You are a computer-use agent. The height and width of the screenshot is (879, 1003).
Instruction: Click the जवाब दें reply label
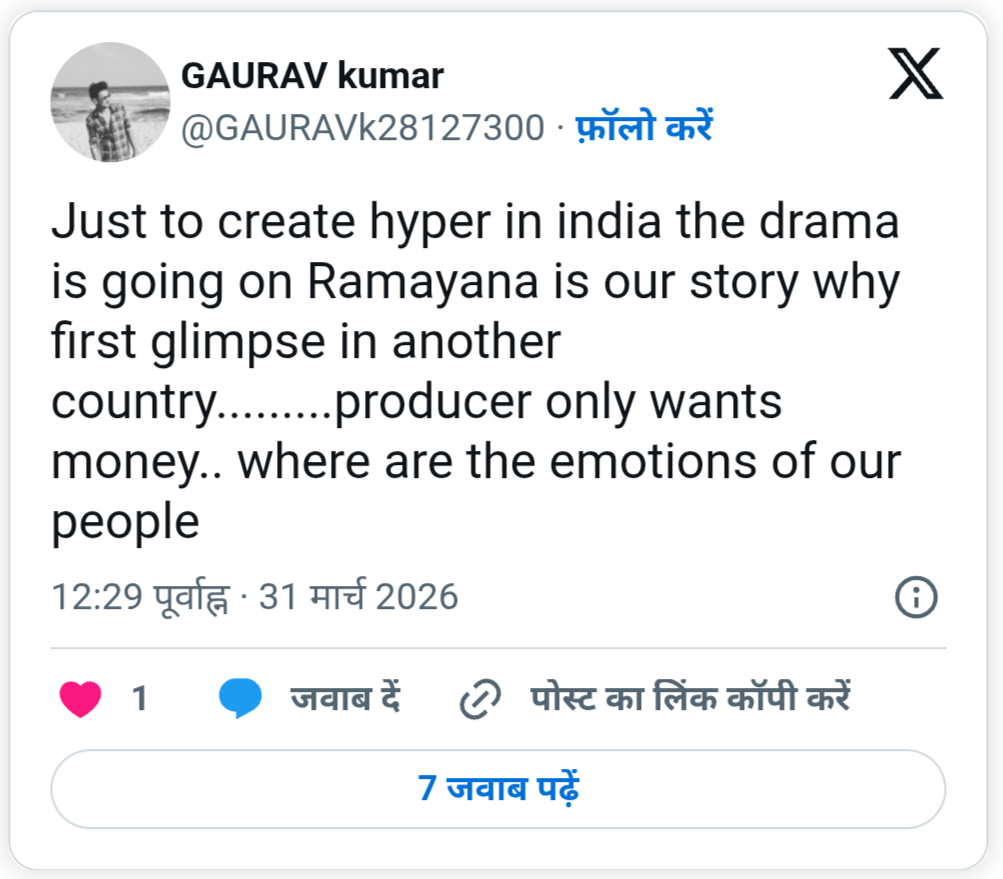click(345, 698)
